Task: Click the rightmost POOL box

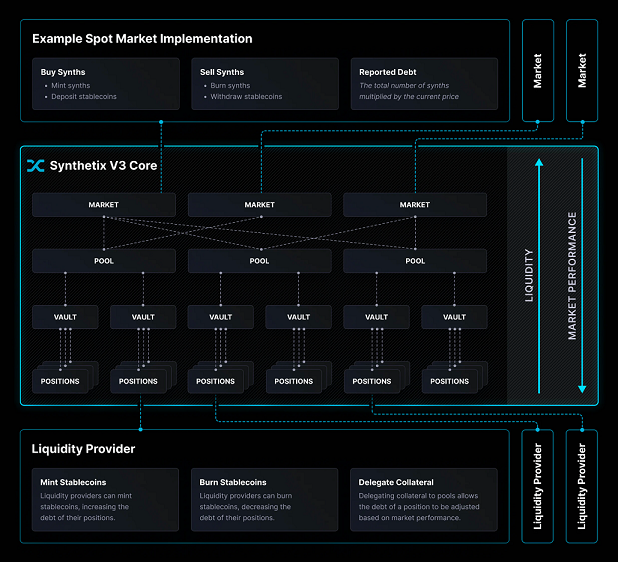Action: point(415,261)
